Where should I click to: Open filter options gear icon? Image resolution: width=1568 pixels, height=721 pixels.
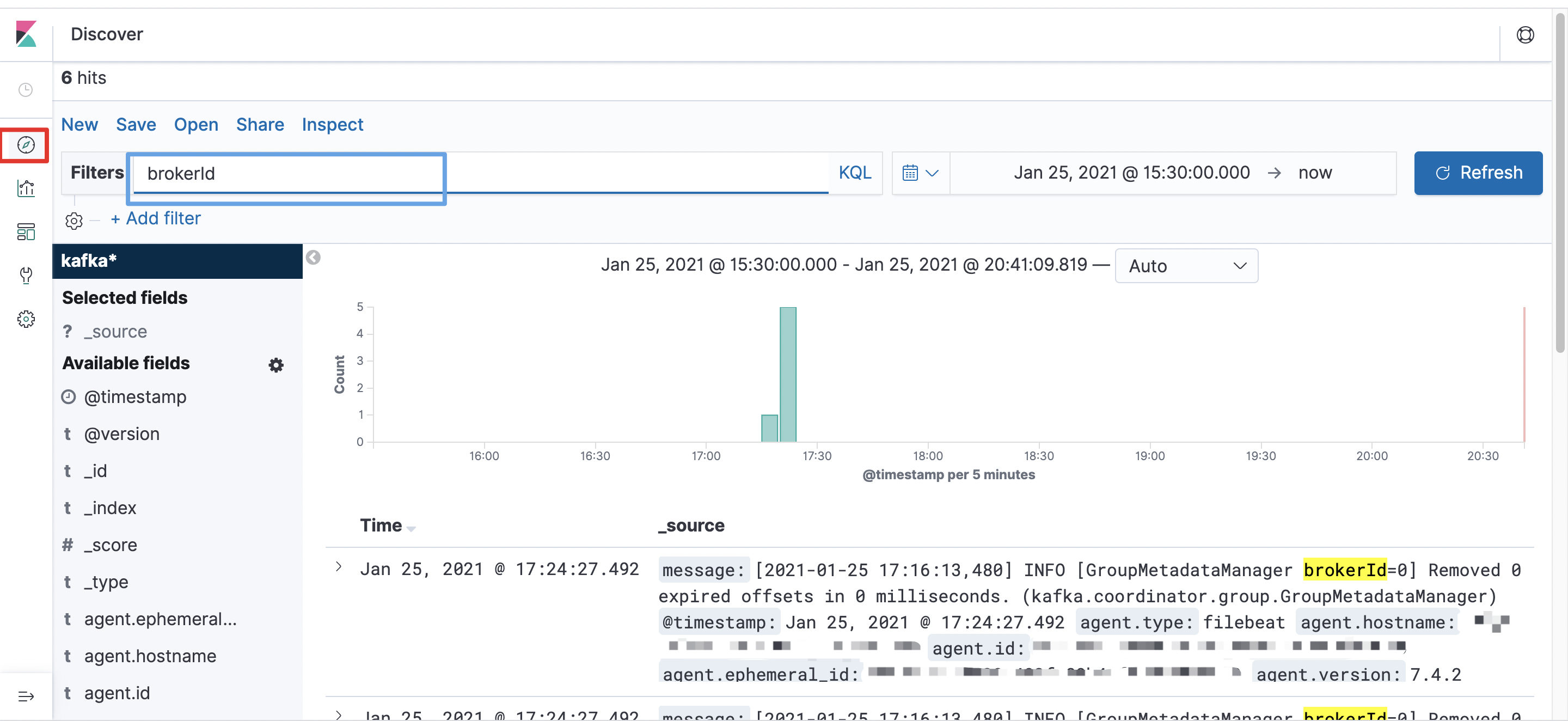pos(73,221)
